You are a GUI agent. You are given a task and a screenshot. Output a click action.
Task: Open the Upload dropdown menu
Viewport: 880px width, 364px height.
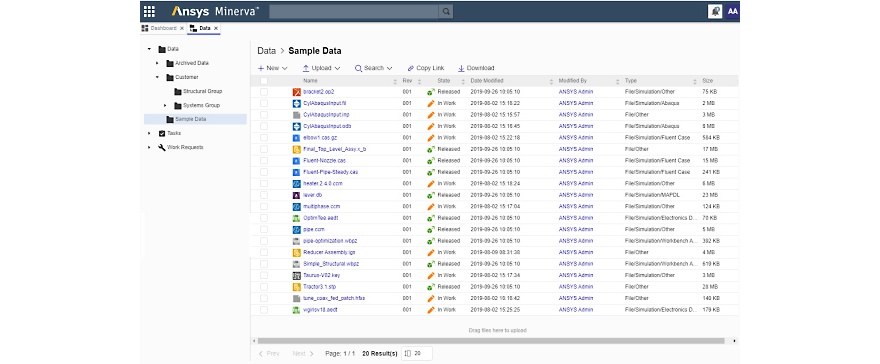click(x=322, y=68)
